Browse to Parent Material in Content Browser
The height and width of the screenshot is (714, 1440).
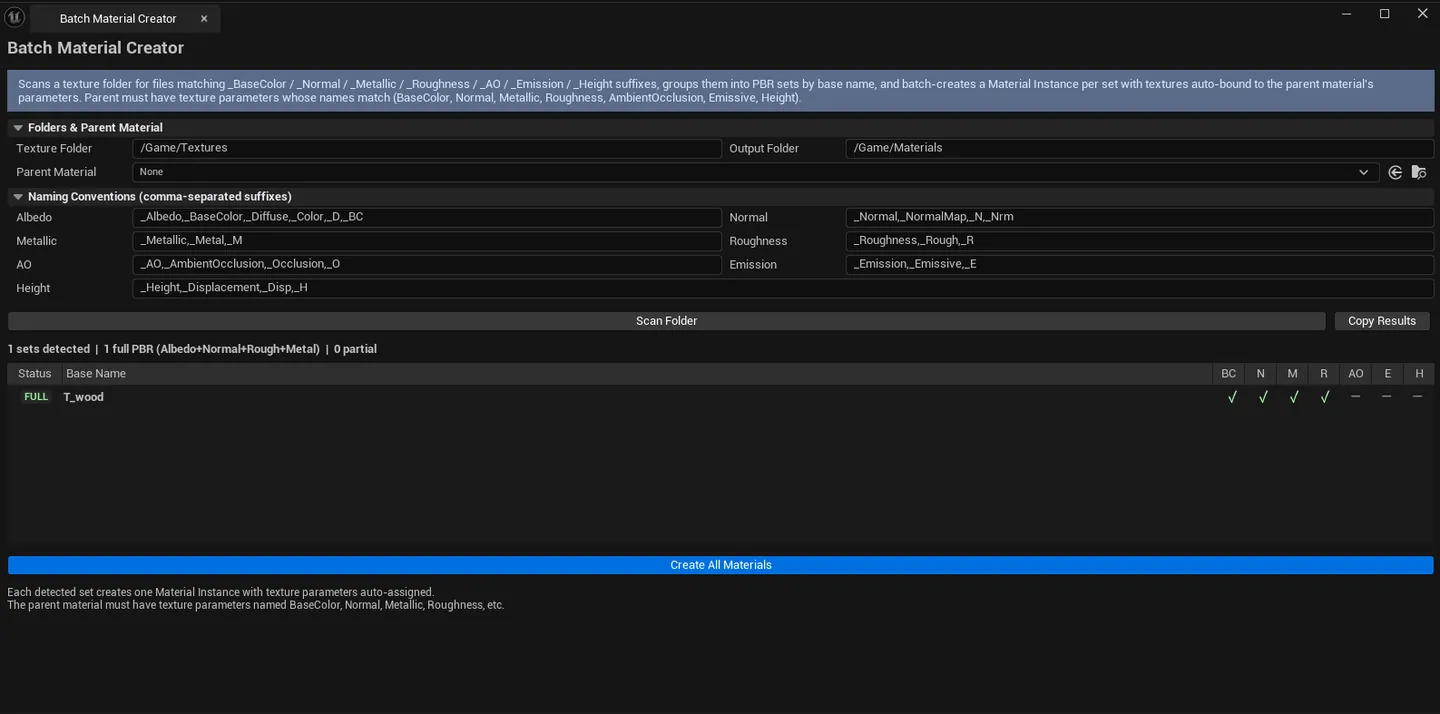(x=1419, y=172)
